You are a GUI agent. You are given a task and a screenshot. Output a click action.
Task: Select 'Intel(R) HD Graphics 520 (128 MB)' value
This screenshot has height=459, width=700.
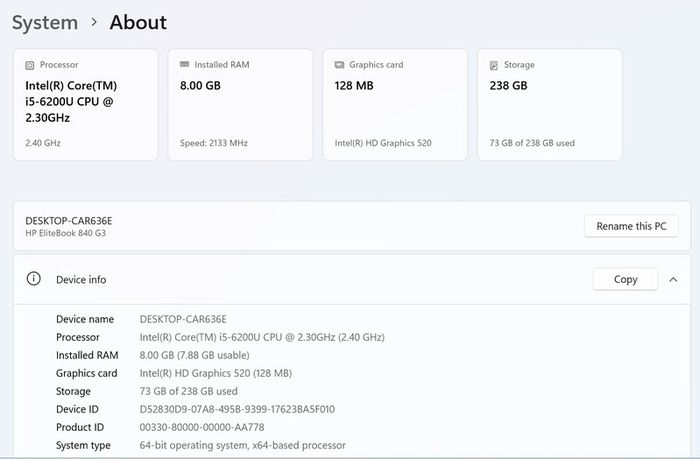point(216,373)
